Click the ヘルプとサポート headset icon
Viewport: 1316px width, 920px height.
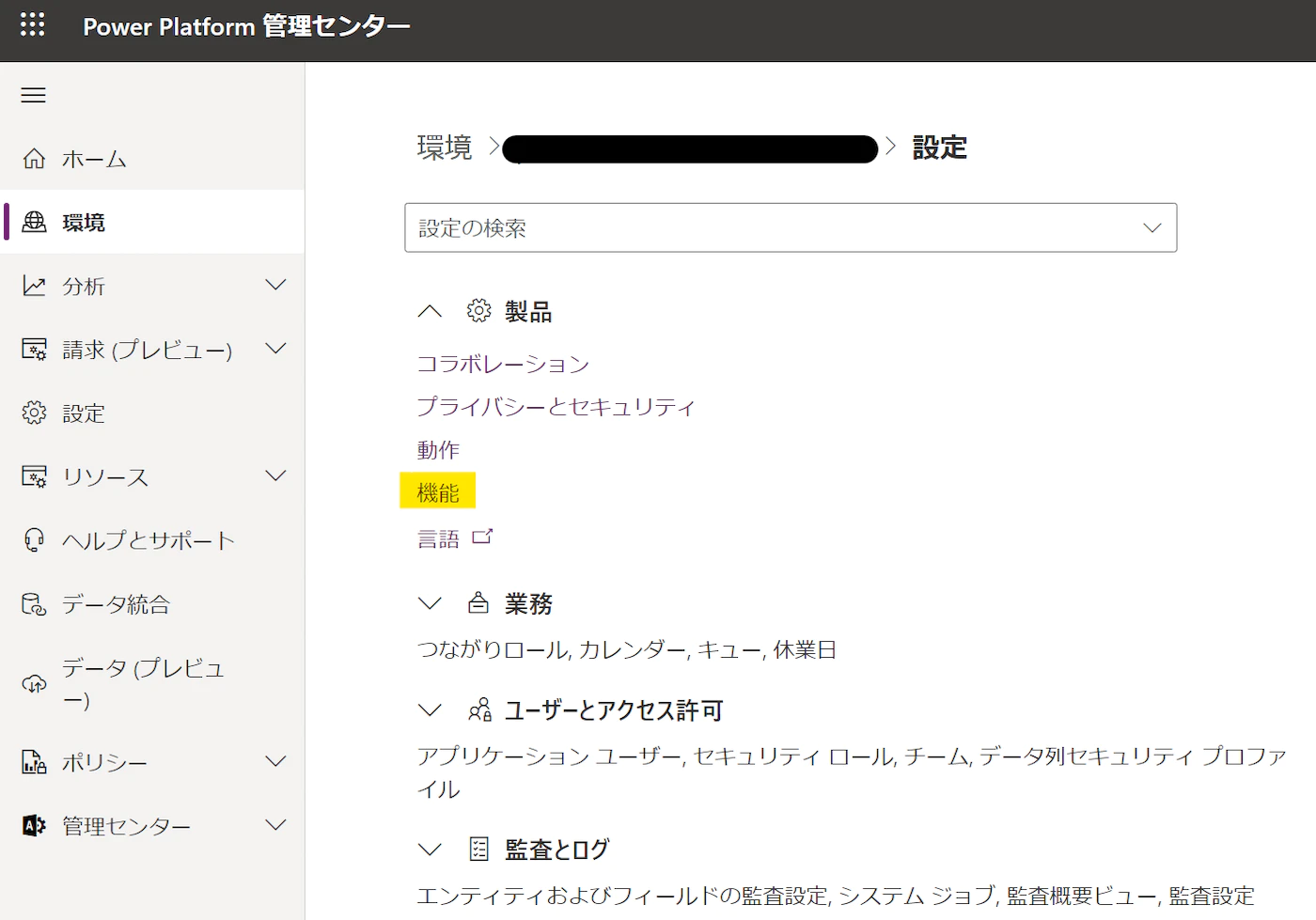(34, 540)
